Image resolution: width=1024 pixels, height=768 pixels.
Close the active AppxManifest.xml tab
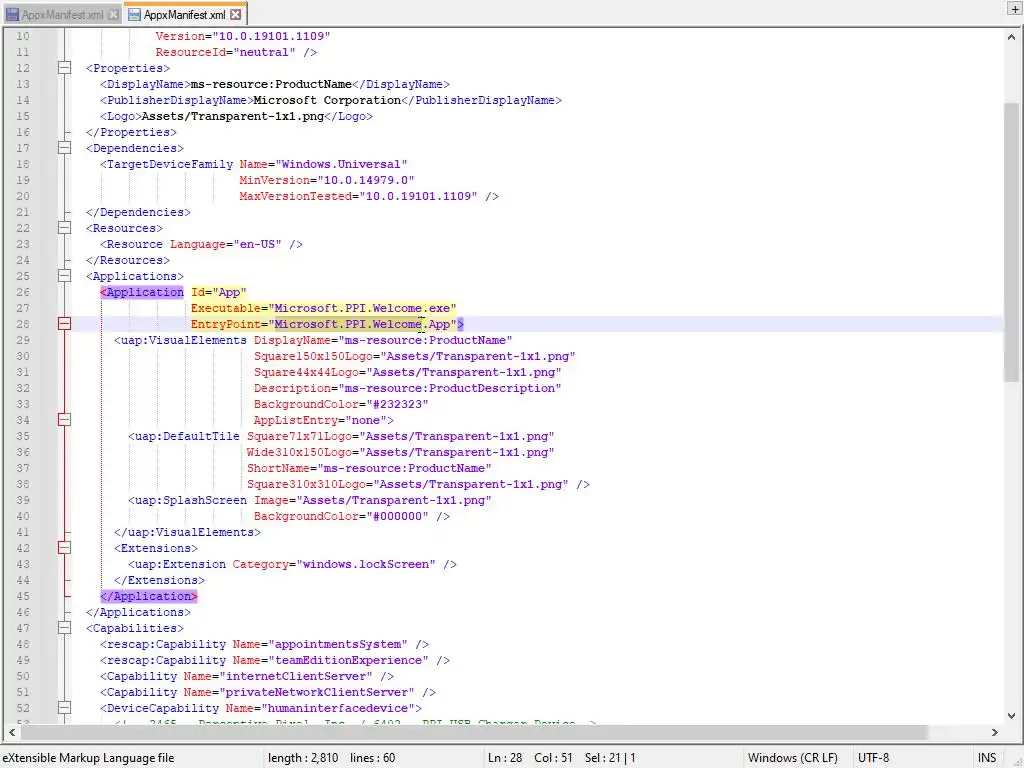click(x=236, y=14)
